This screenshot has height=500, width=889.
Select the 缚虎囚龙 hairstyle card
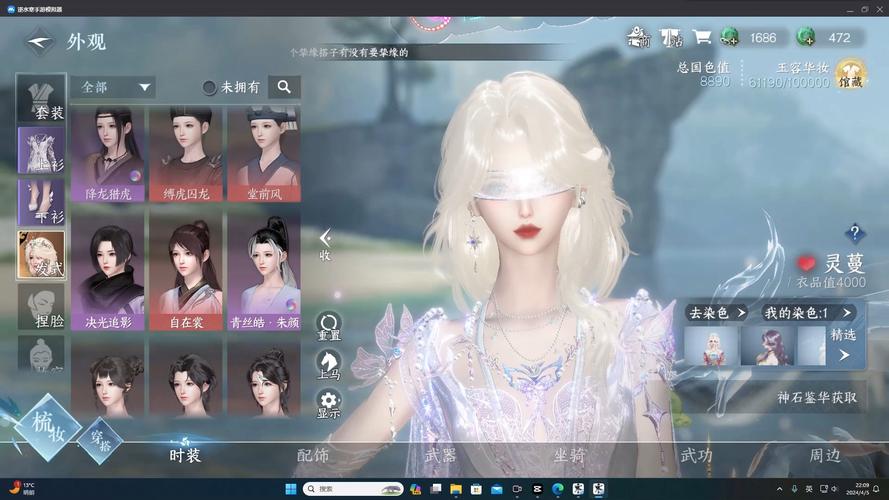[x=186, y=155]
